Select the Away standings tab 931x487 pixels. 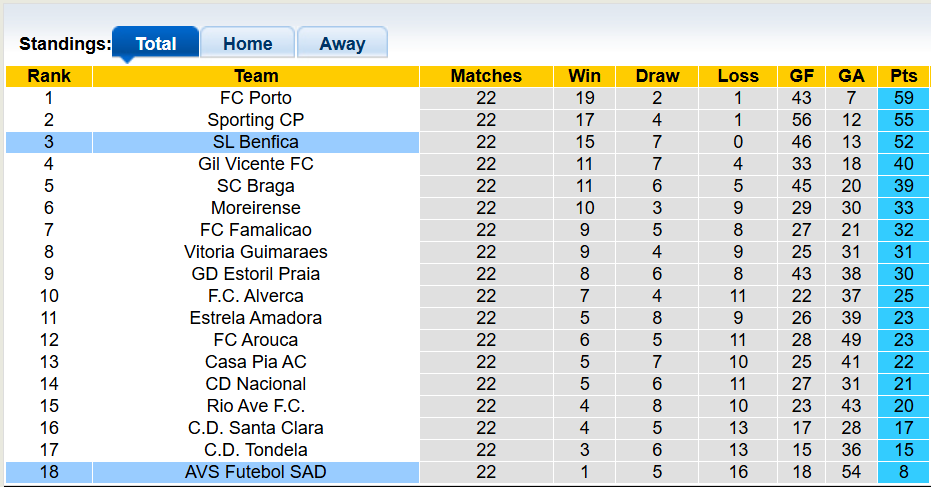click(342, 44)
